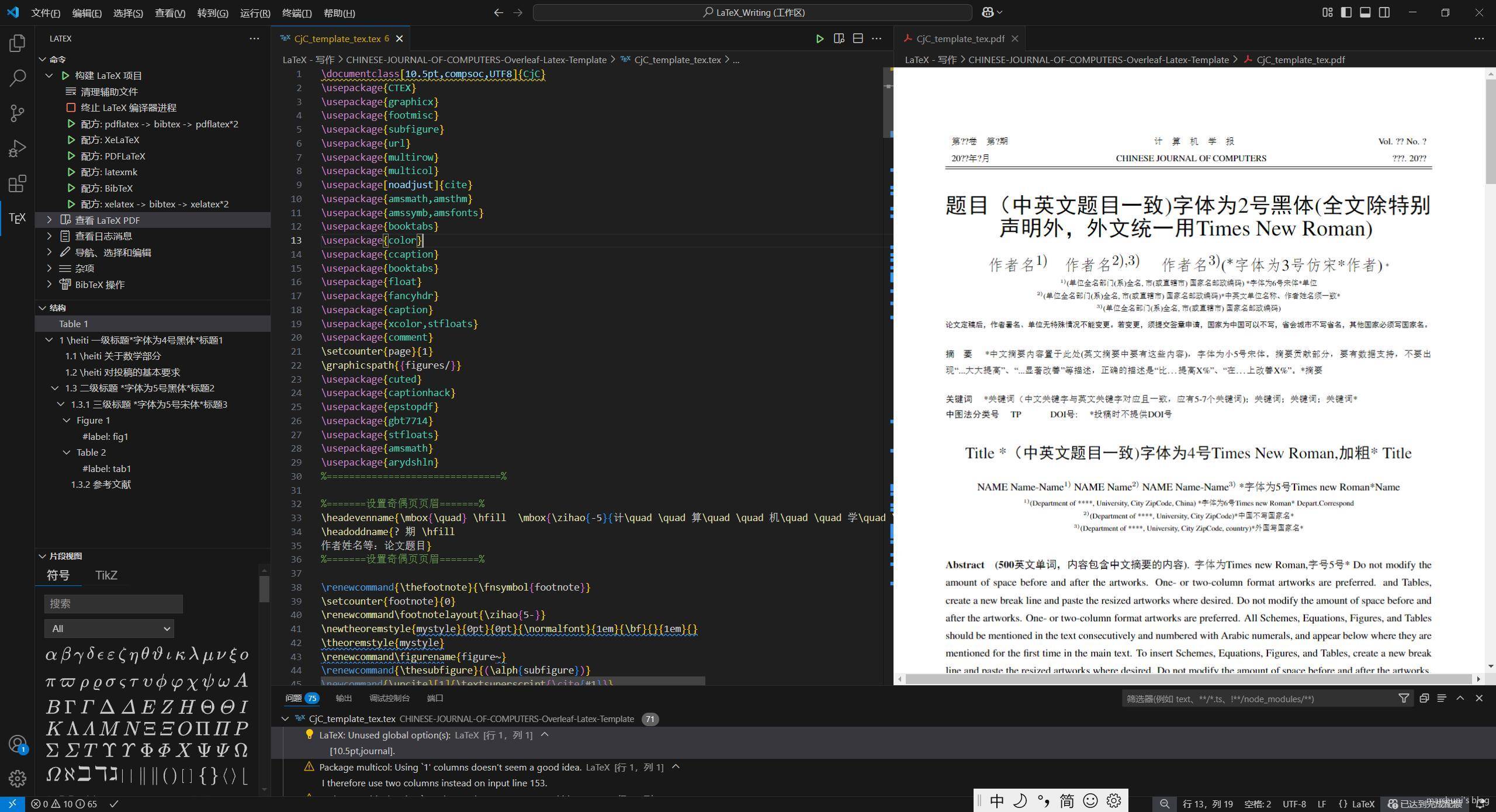Collapse the 构建 LaTeX 项目 tree node
1496x812 pixels.
[50, 75]
